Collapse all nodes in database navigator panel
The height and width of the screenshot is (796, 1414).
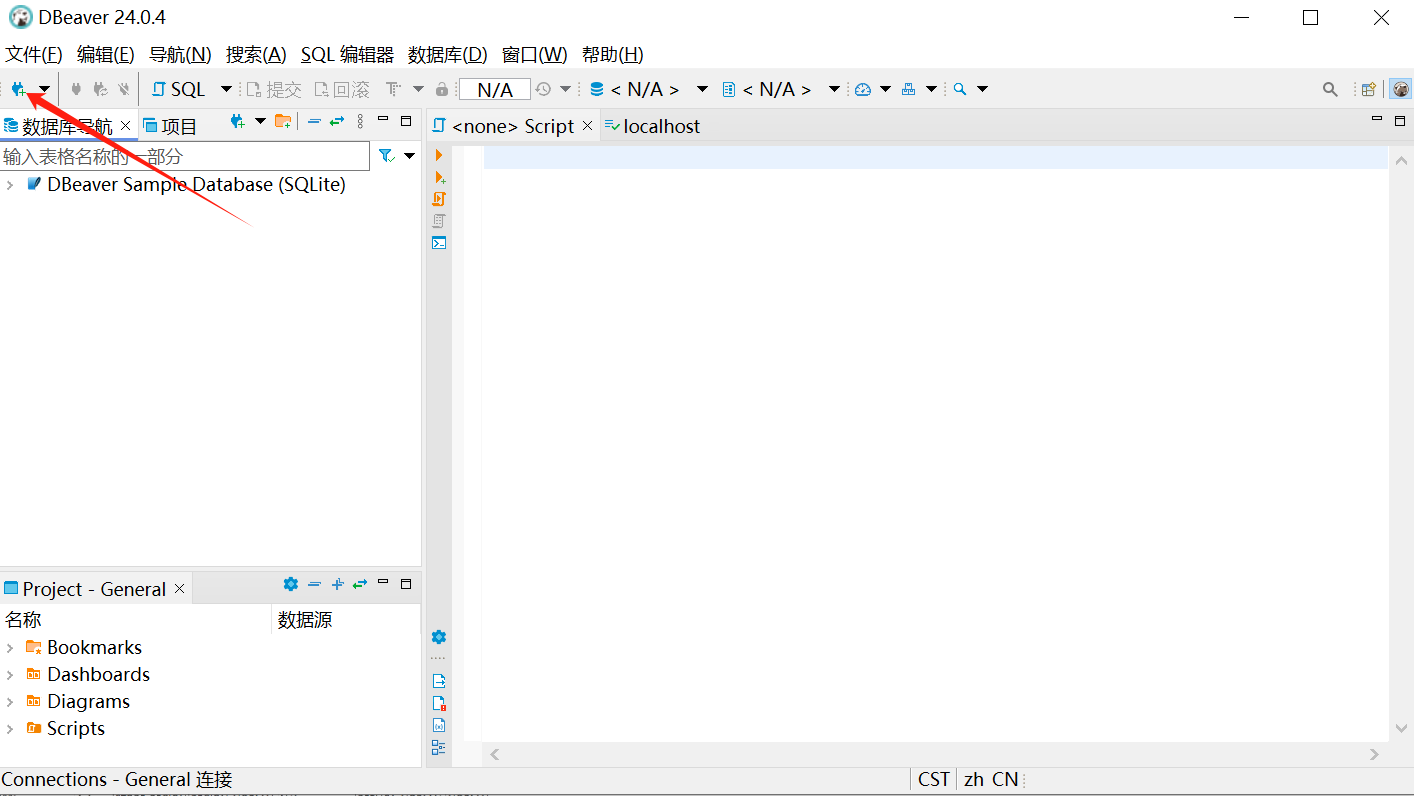[314, 121]
